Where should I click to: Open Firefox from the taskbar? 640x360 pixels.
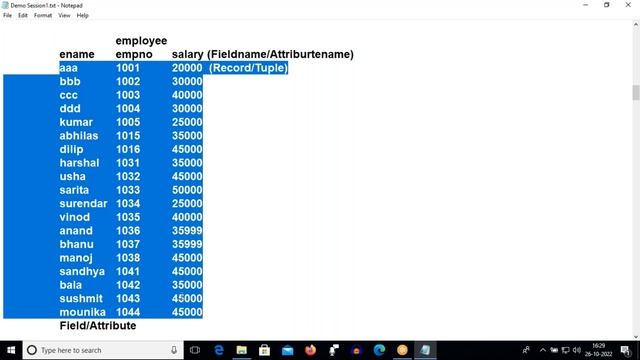pyautogui.click(x=310, y=350)
